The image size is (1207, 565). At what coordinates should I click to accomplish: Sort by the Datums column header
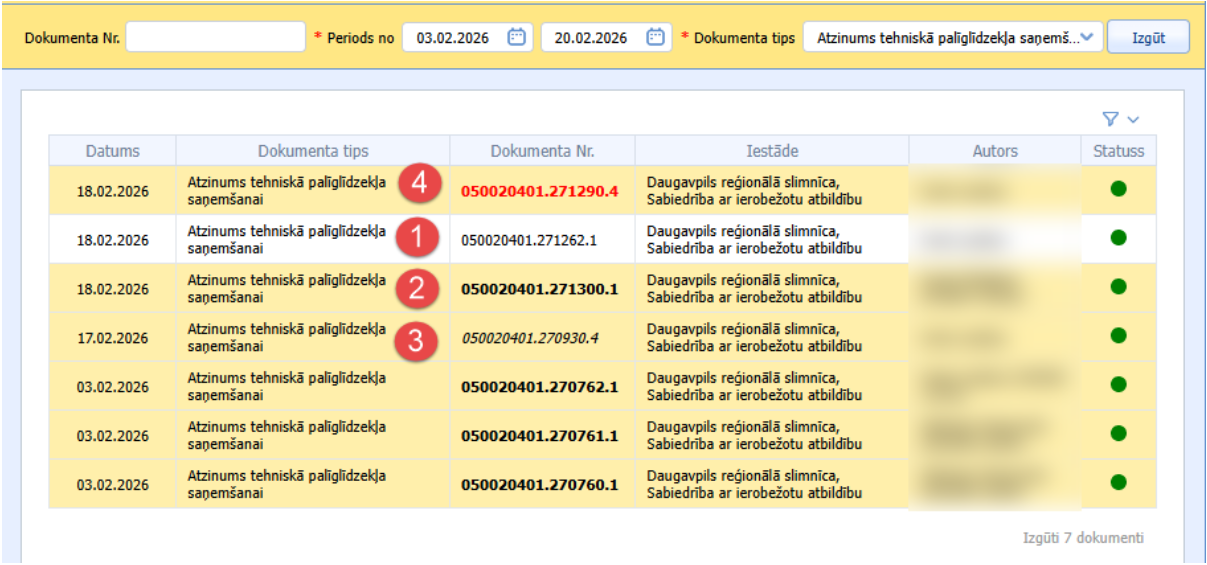113,151
